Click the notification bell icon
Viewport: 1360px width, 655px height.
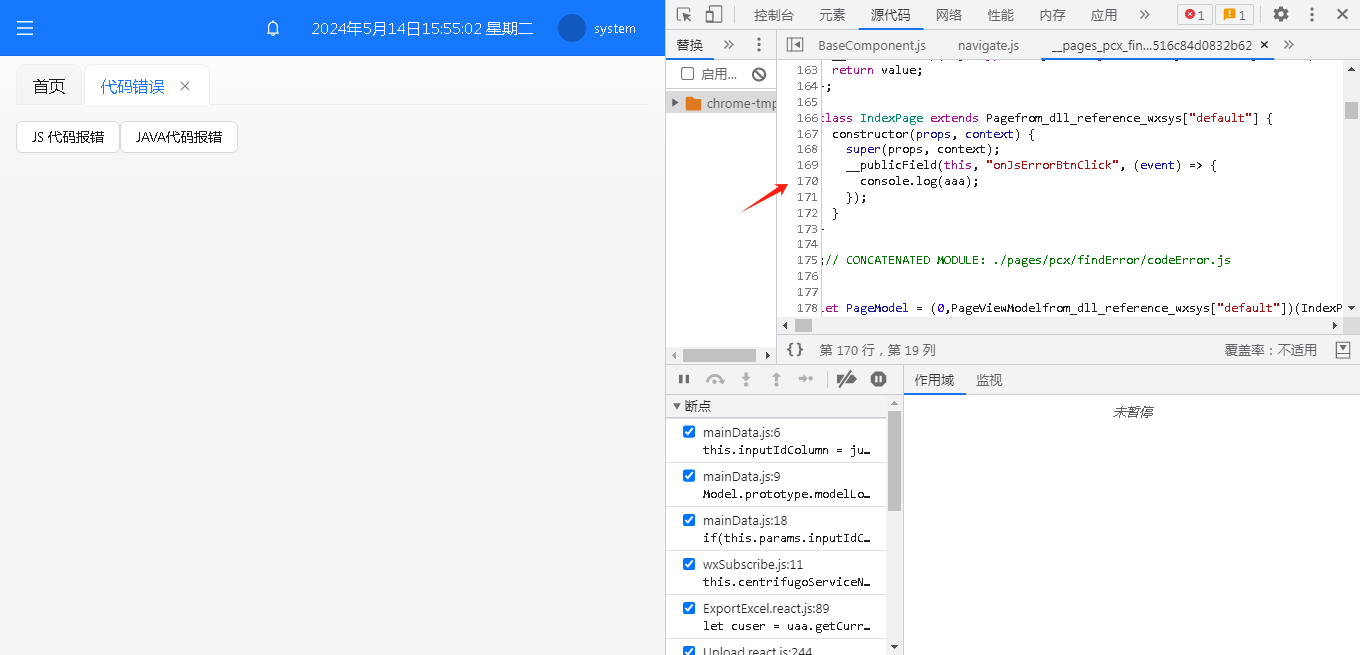(x=273, y=29)
